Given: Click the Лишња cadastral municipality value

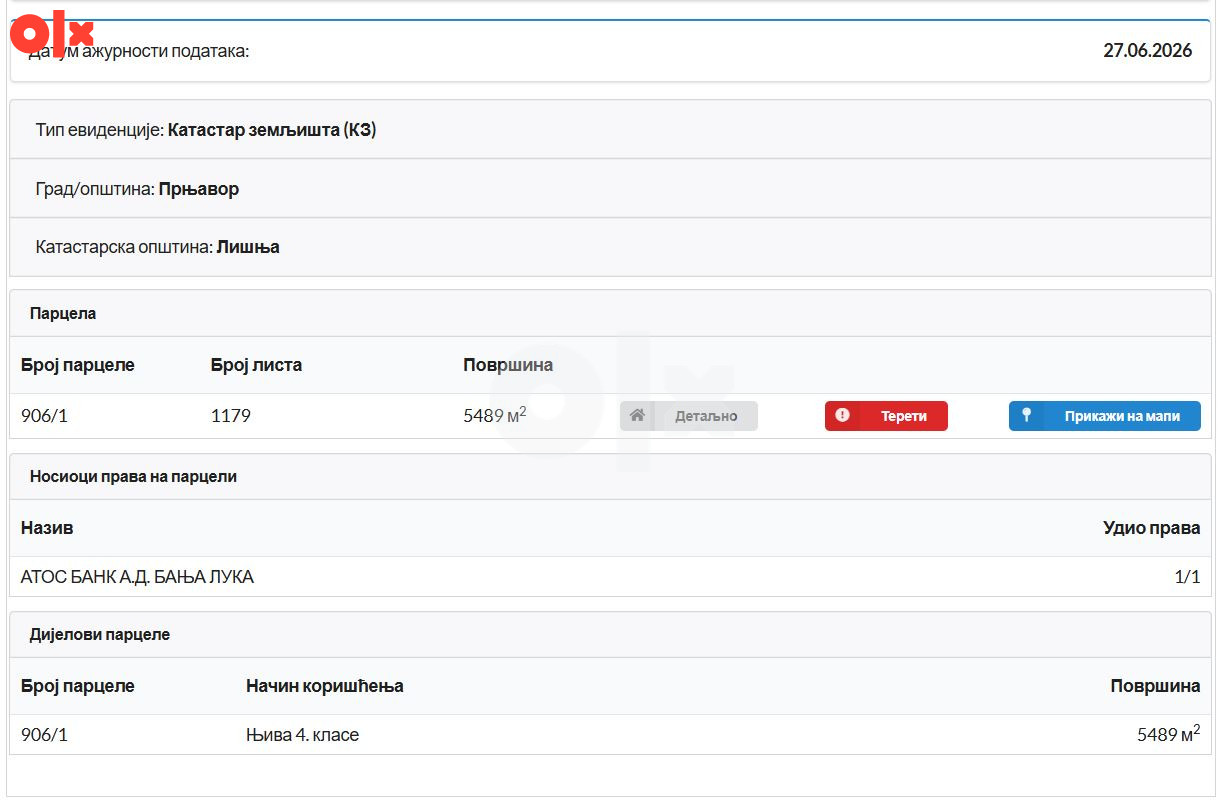Looking at the screenshot, I should (x=248, y=247).
